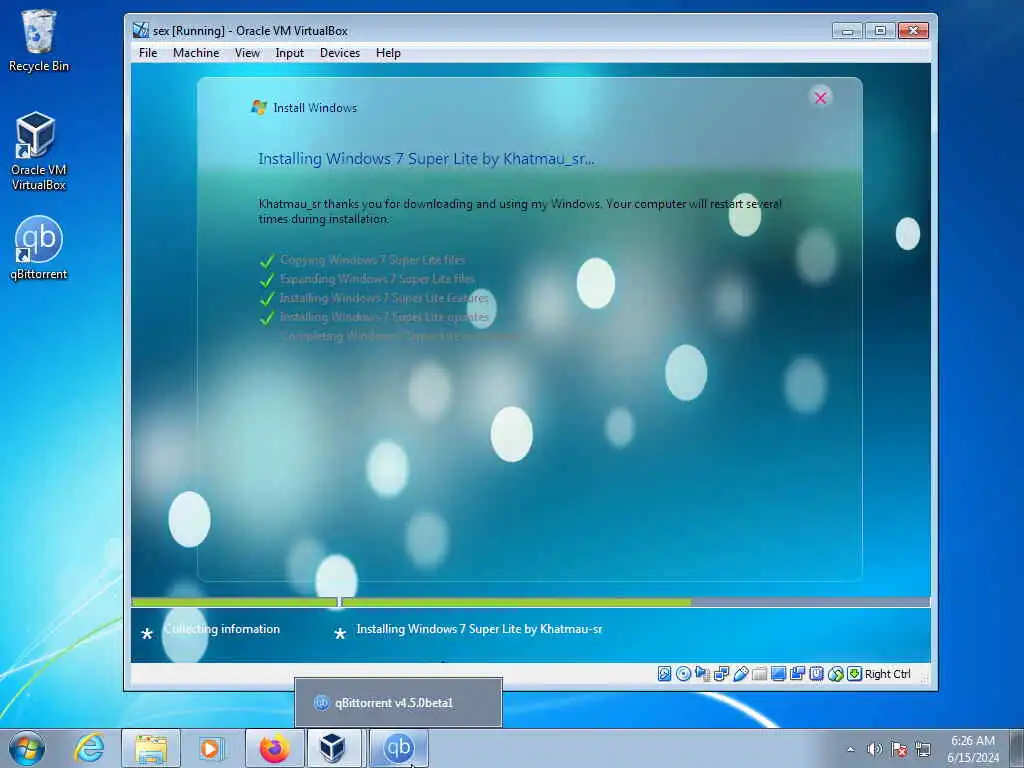The width and height of the screenshot is (1024, 768).
Task: Click 'Installing Windows 7 Super Lite features' step
Action: 384,298
